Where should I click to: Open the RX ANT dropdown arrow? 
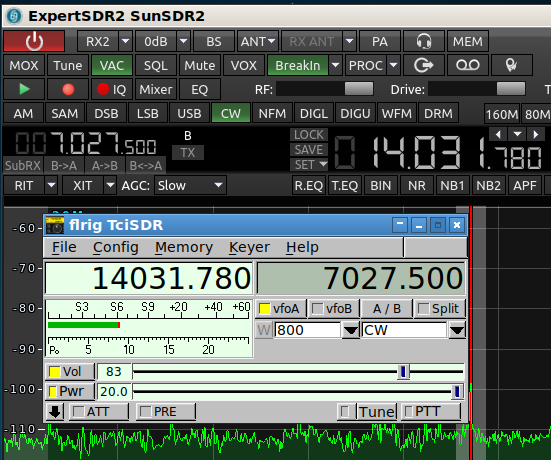[349, 41]
